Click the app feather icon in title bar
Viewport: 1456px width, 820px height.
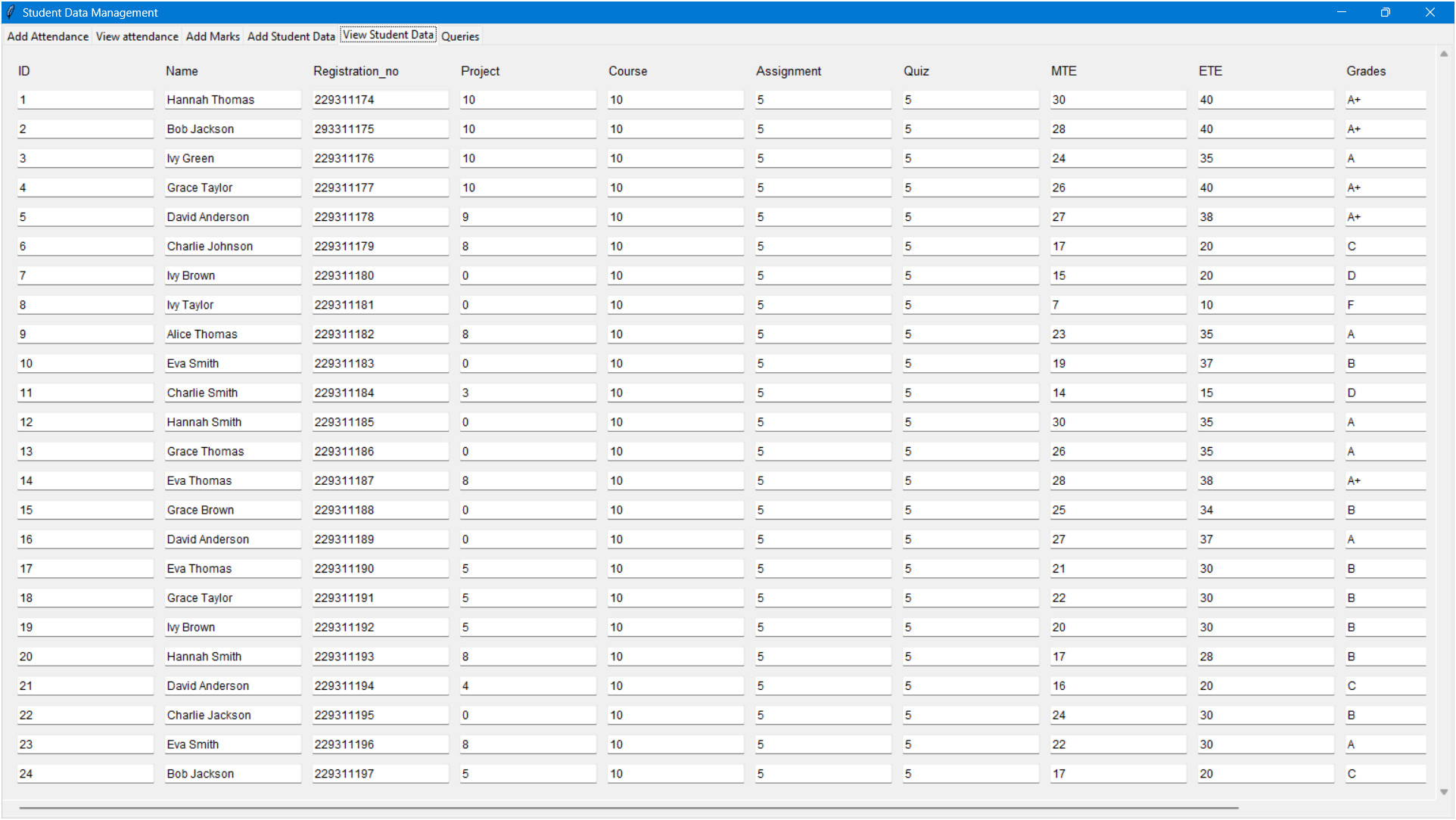click(x=11, y=12)
